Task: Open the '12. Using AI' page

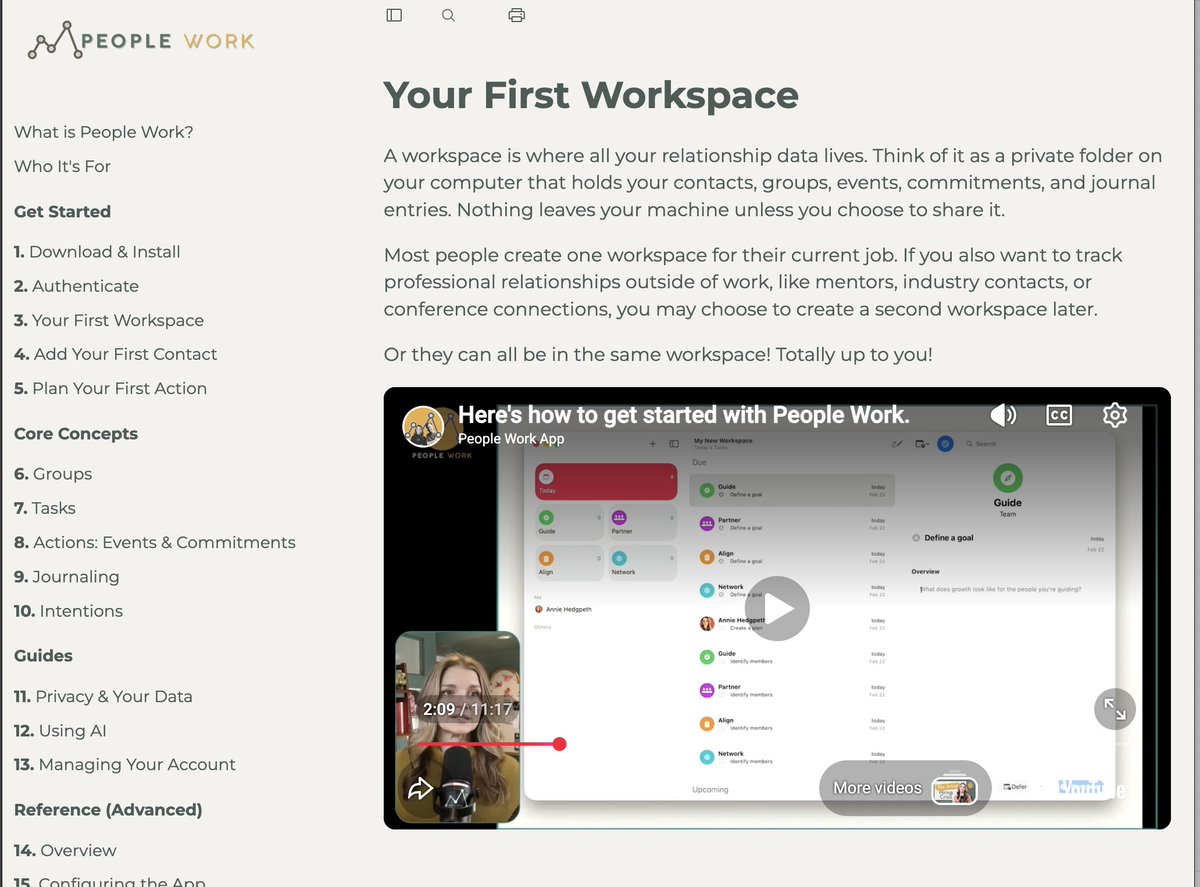Action: [60, 730]
